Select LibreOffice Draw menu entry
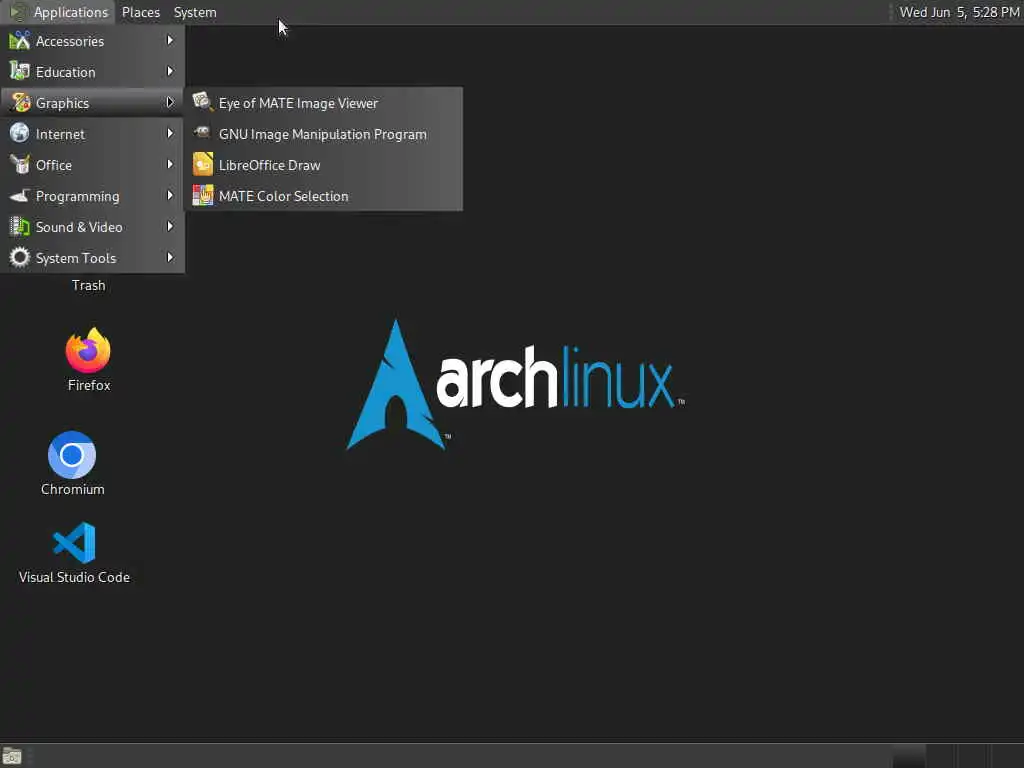Image resolution: width=1024 pixels, height=768 pixels. pyautogui.click(x=324, y=165)
